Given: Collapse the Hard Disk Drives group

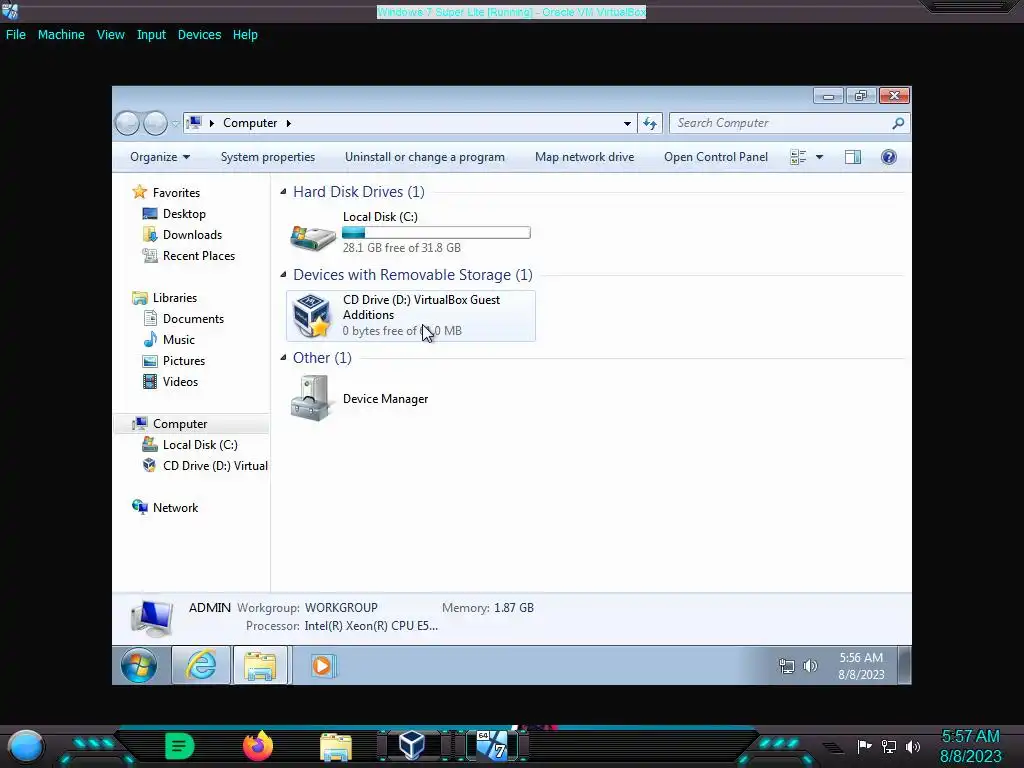Looking at the screenshot, I should tap(283, 191).
